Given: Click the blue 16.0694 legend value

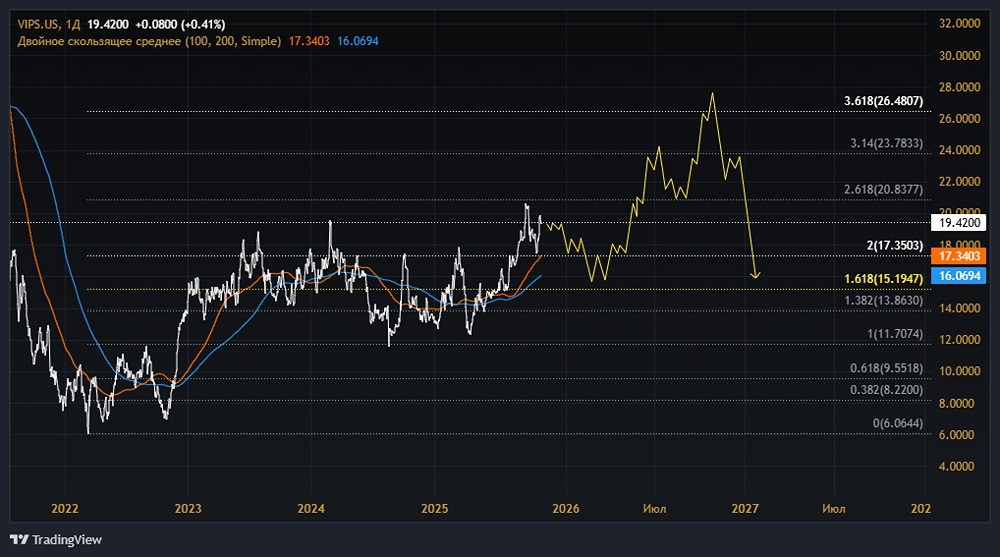Looking at the screenshot, I should pos(359,40).
